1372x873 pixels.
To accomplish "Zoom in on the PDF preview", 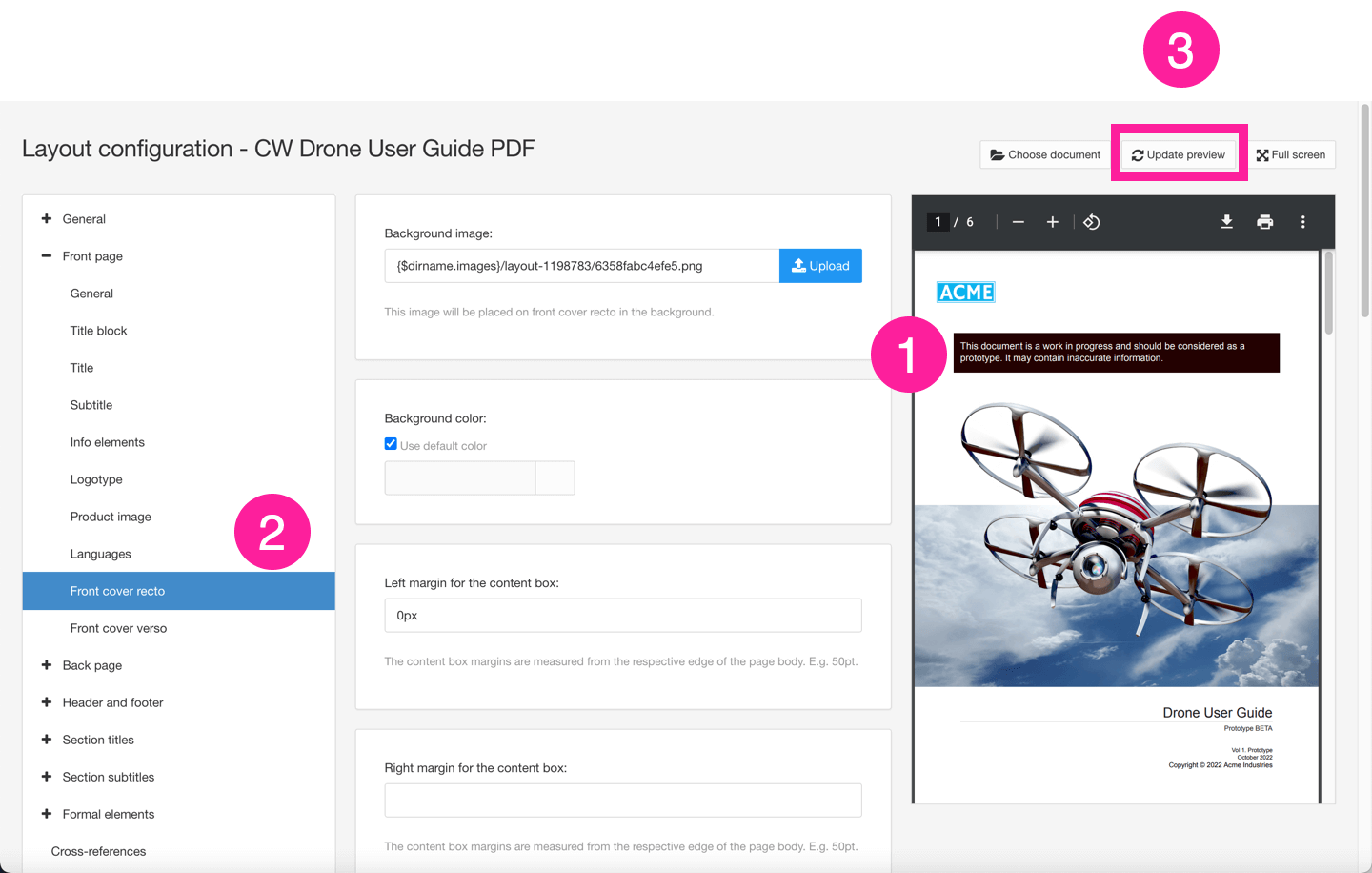I will tap(1052, 221).
